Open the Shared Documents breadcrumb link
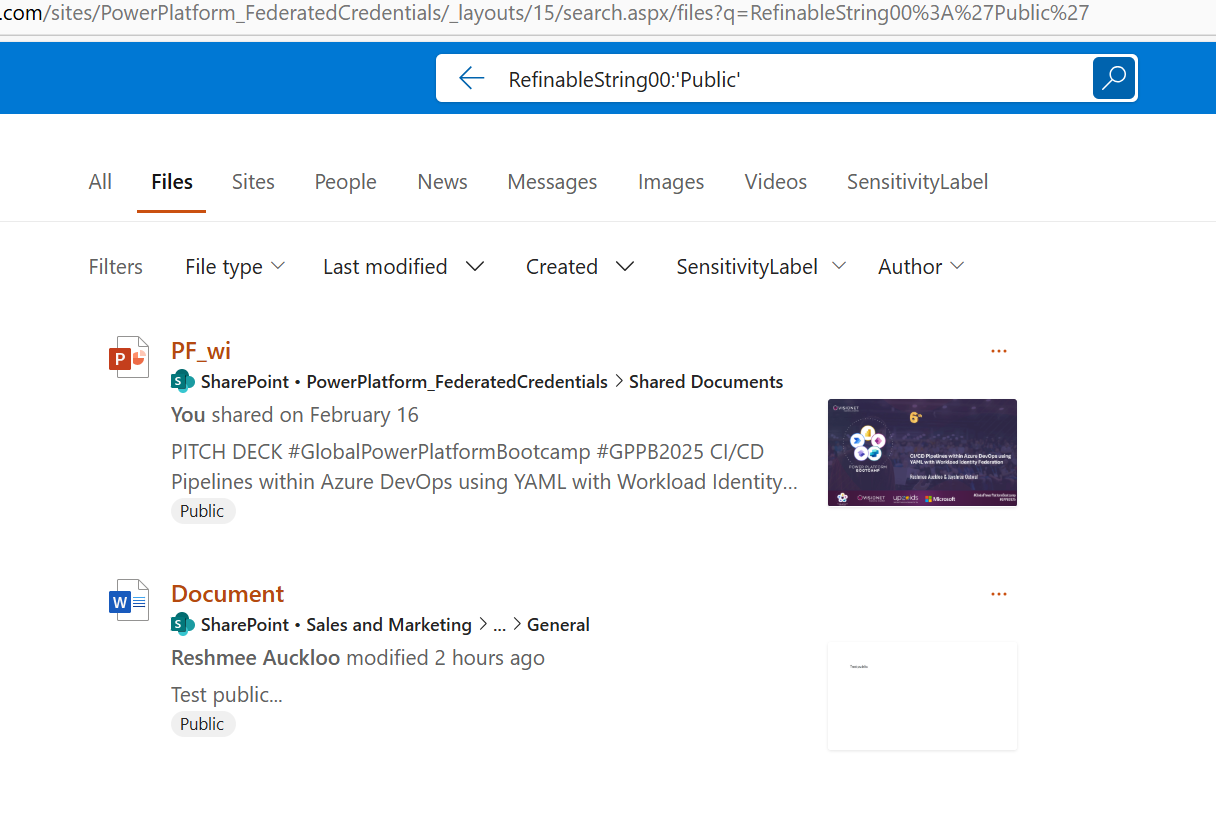This screenshot has width=1216, height=814. (706, 382)
